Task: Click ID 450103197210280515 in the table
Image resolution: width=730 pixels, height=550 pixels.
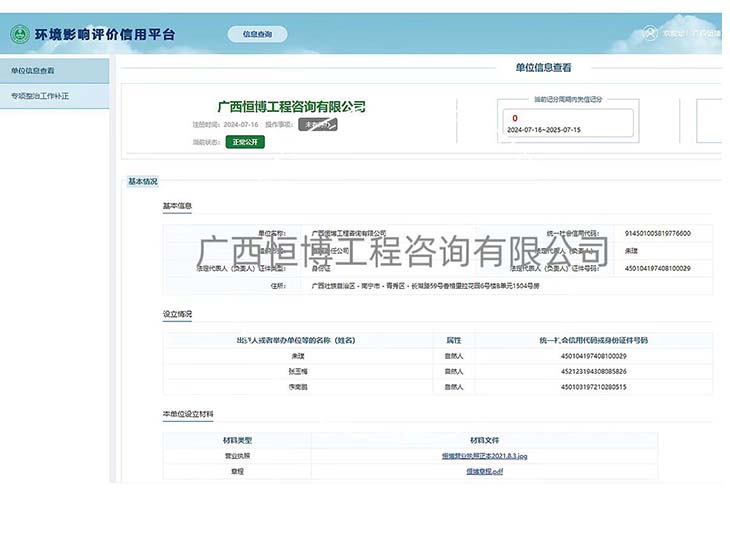Action: pos(594,387)
